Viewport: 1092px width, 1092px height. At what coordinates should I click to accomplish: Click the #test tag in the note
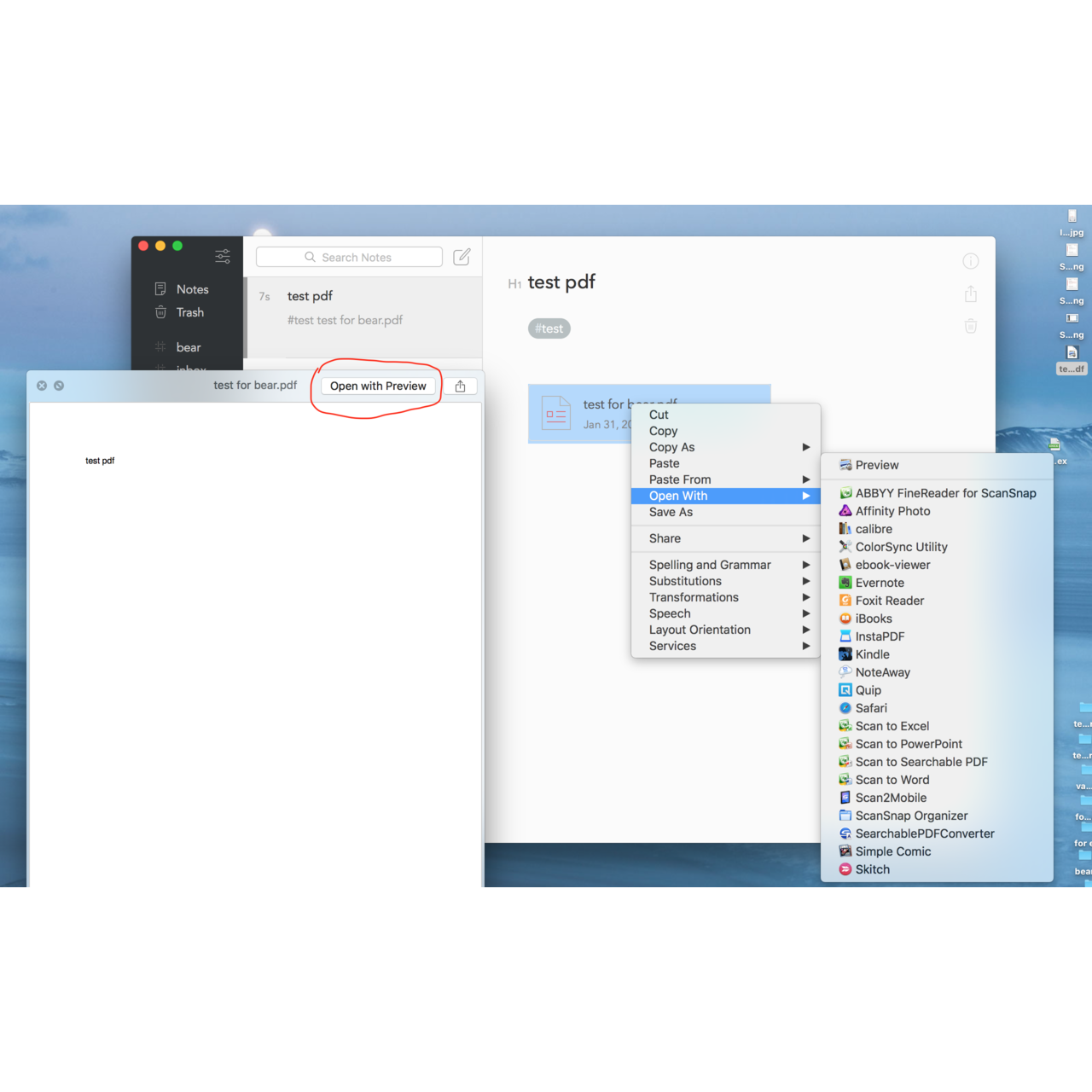pos(549,328)
